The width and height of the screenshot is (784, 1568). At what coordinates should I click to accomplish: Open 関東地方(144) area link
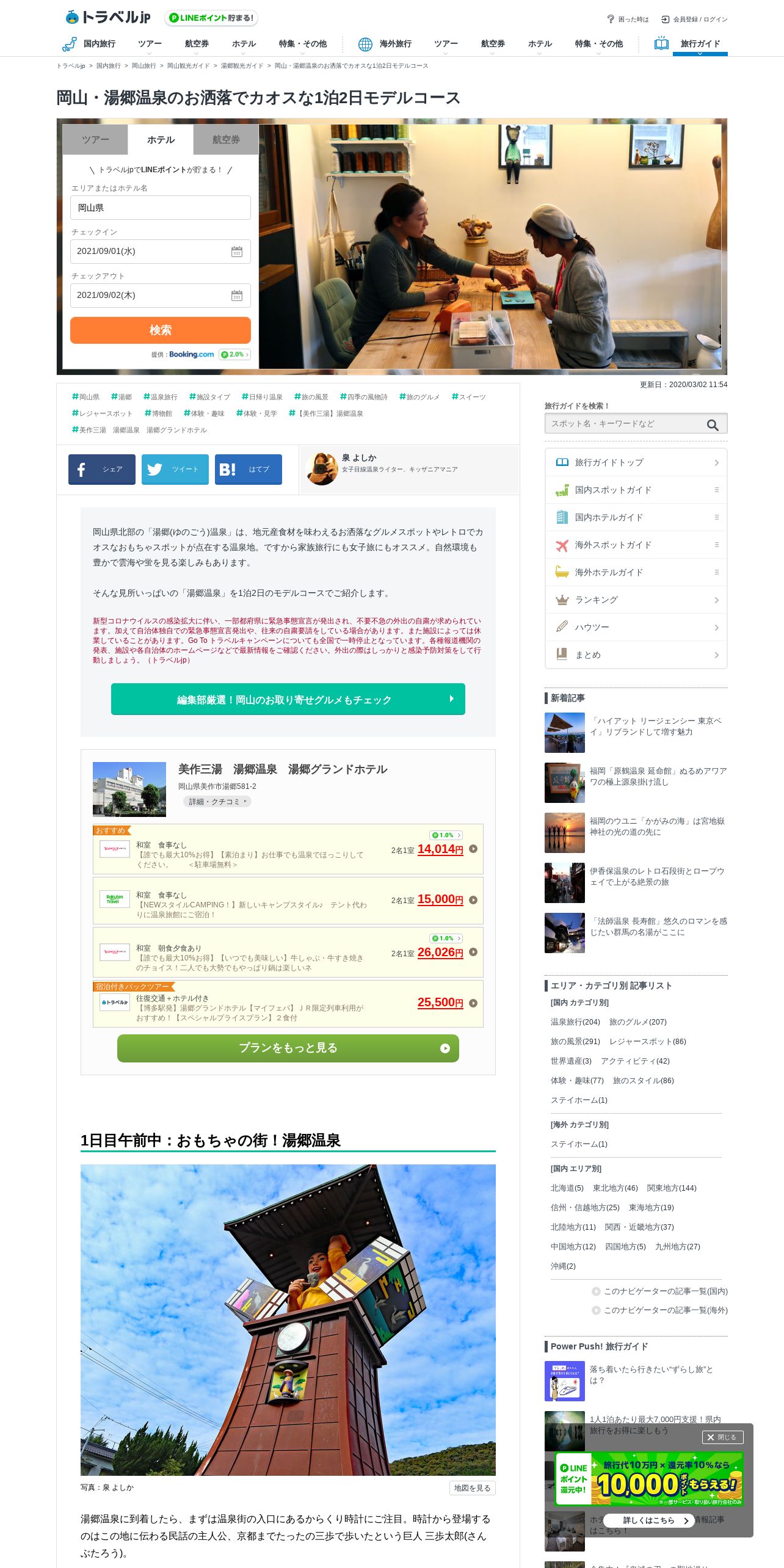(x=672, y=1188)
